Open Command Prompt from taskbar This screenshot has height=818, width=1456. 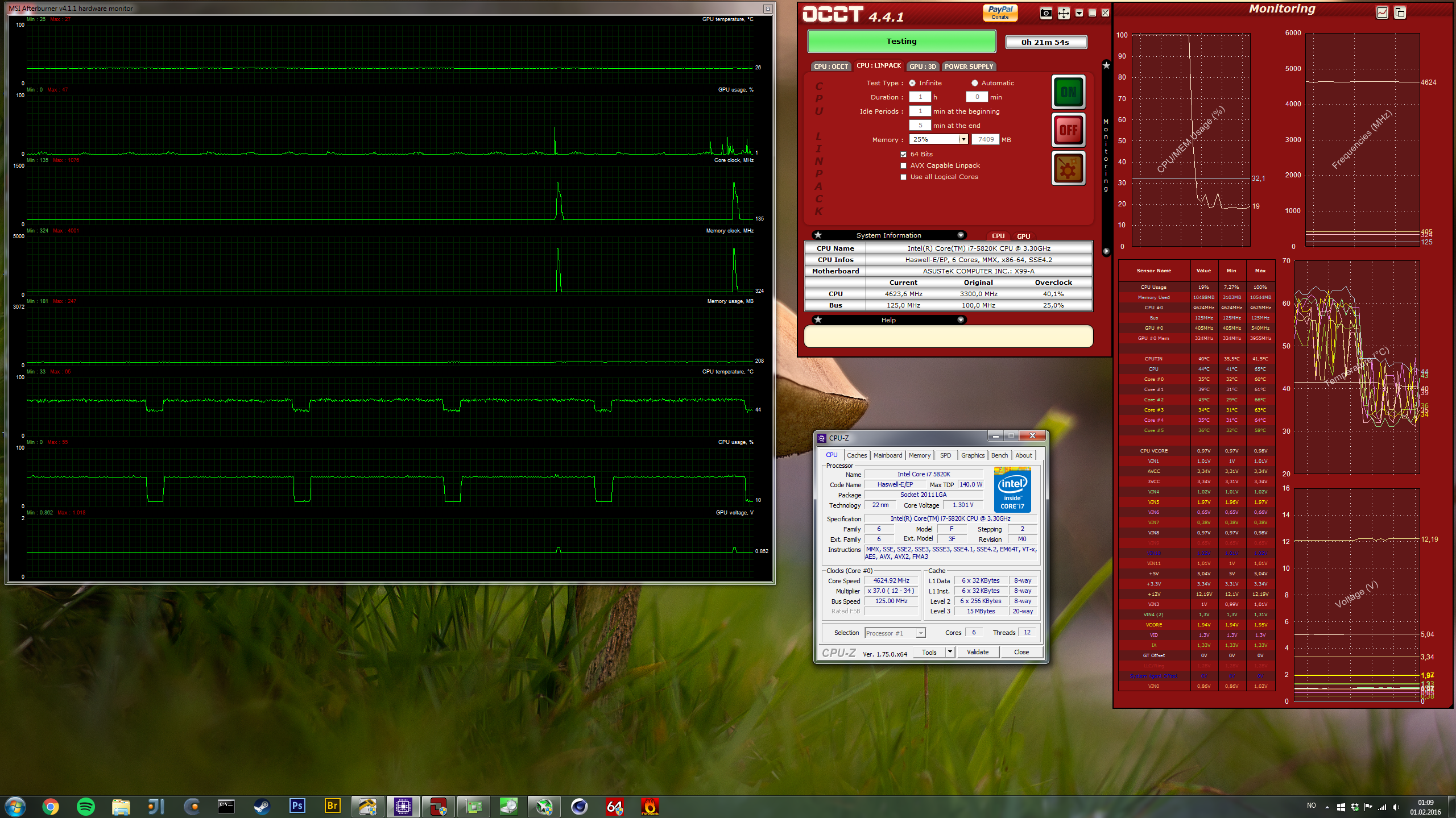(226, 807)
